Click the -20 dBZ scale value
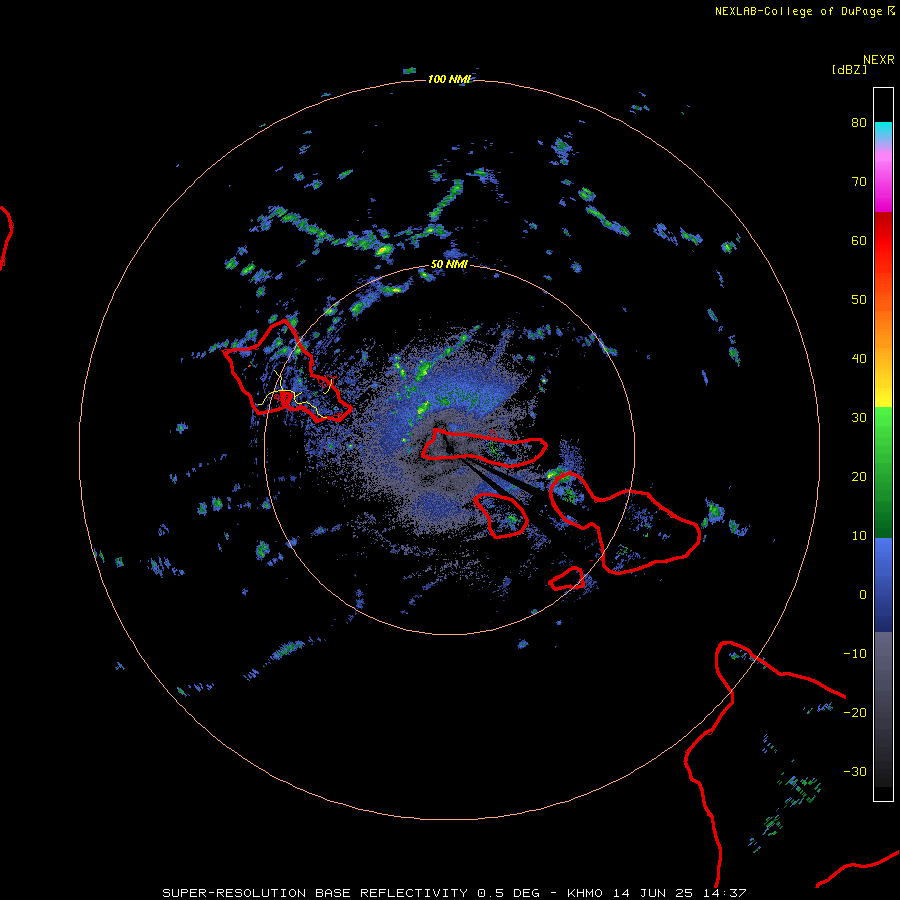Screen dimensions: 900x900 855,713
